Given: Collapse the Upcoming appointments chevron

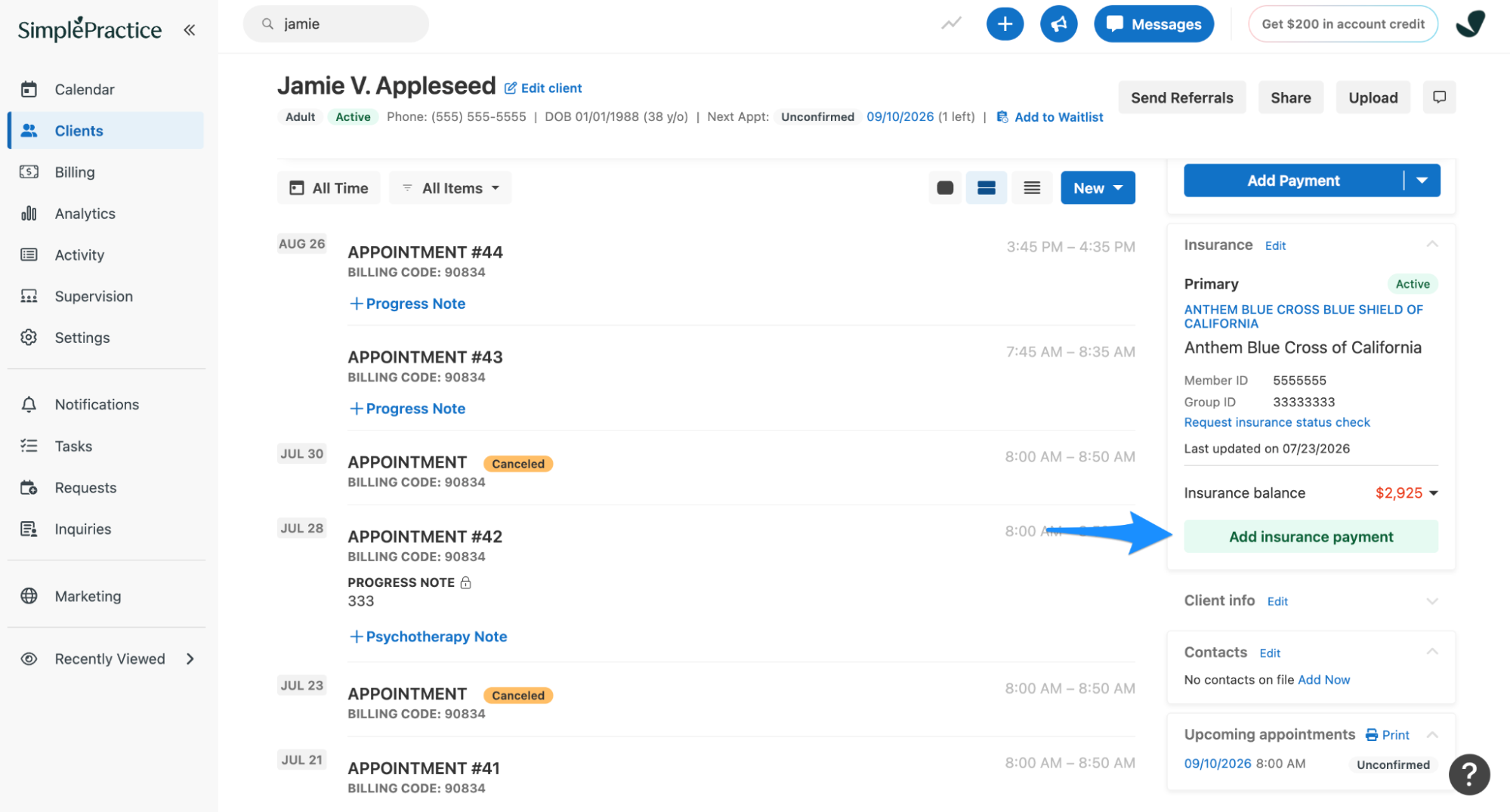Looking at the screenshot, I should pos(1431,735).
